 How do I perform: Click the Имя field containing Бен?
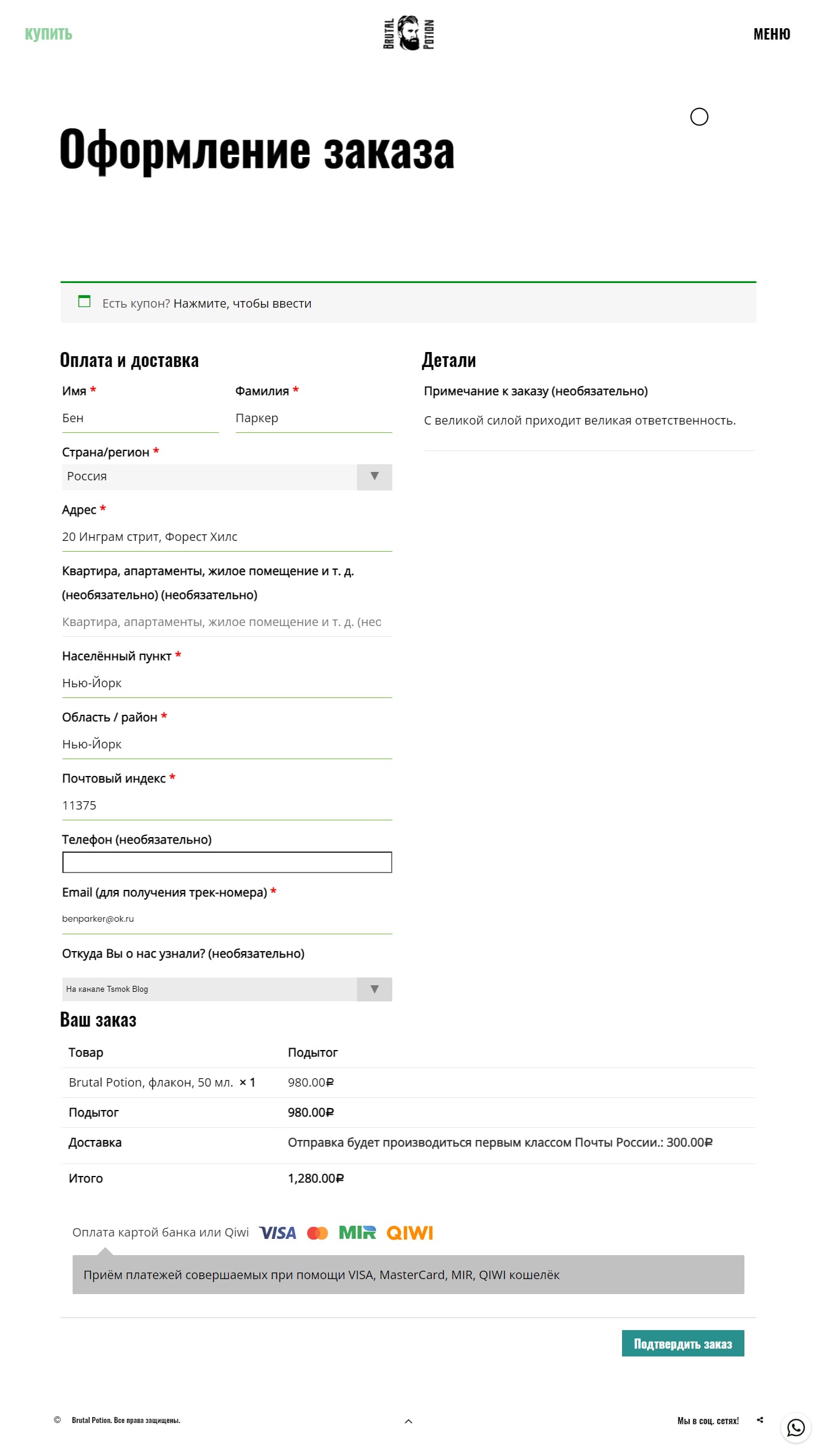pyautogui.click(x=140, y=419)
